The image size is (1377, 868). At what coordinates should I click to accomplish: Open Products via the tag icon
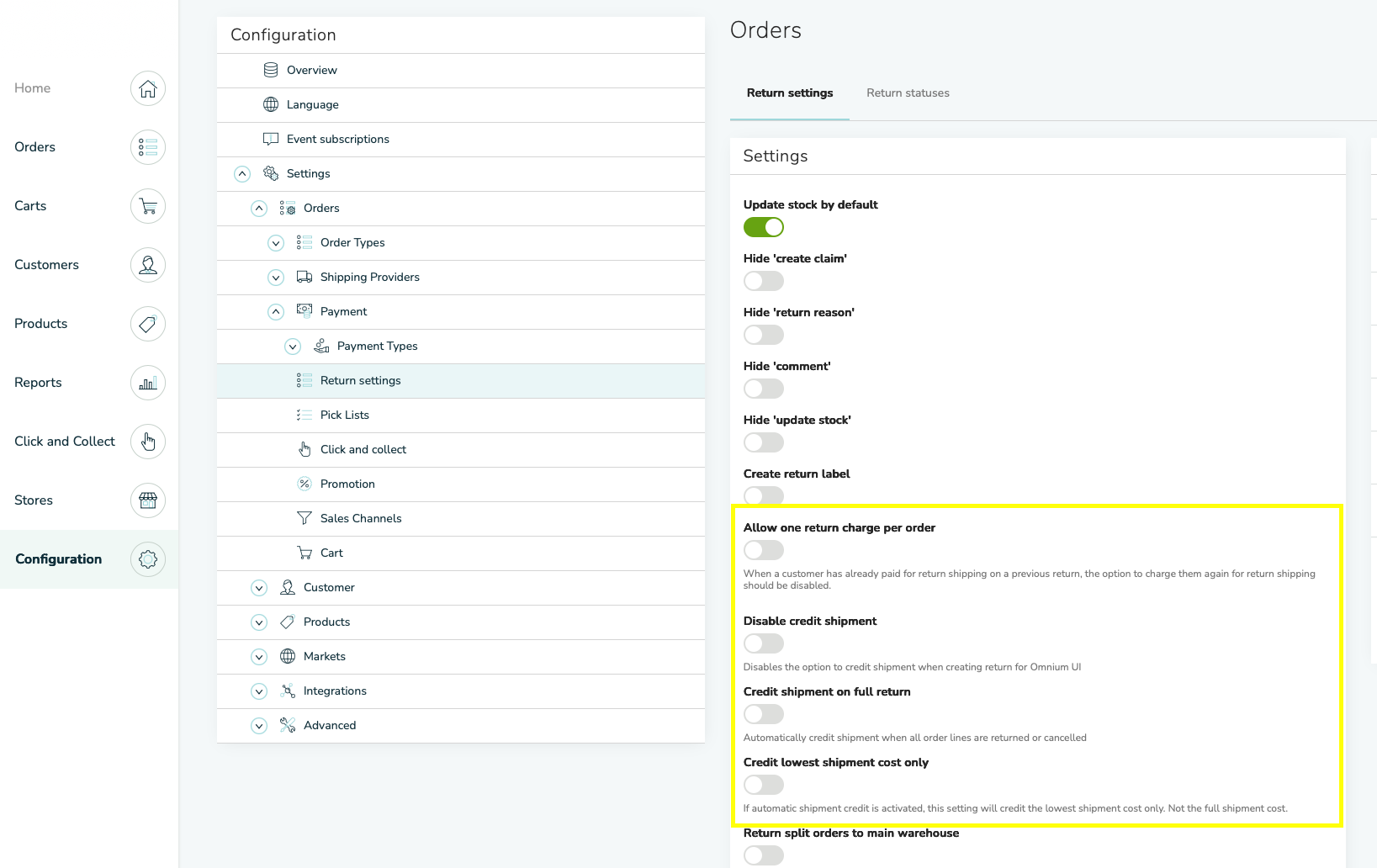click(148, 324)
